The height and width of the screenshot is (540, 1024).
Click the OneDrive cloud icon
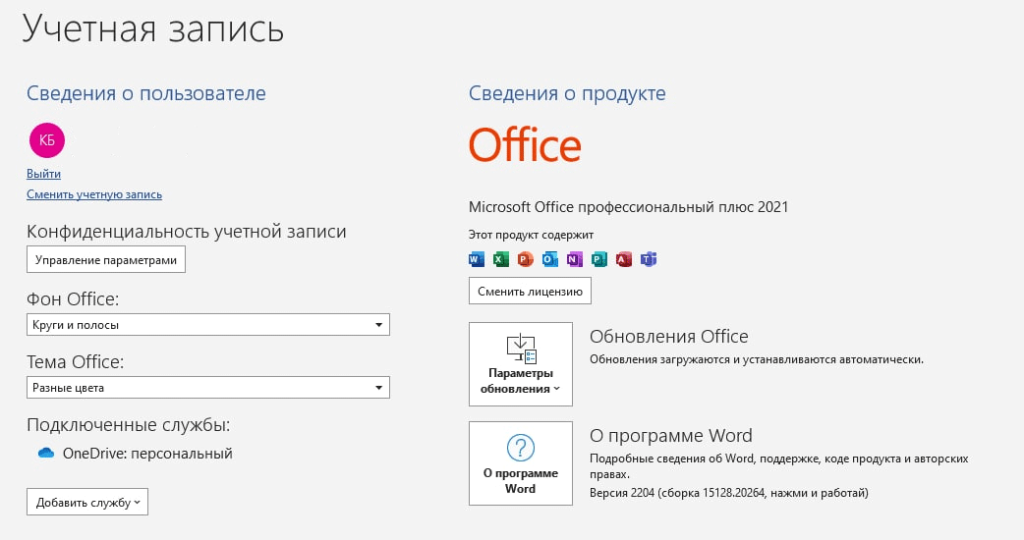46,453
